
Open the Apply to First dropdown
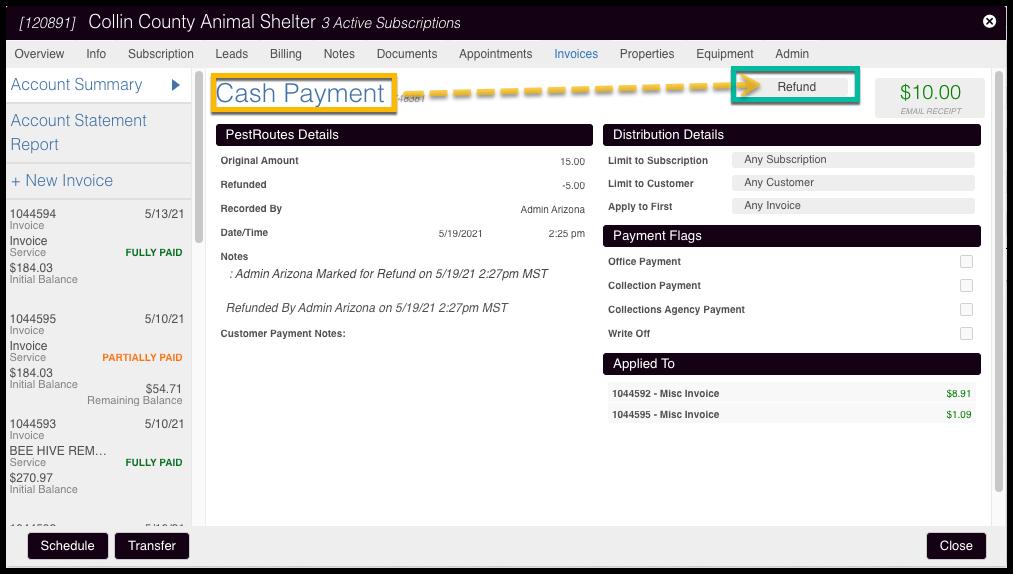click(x=852, y=206)
